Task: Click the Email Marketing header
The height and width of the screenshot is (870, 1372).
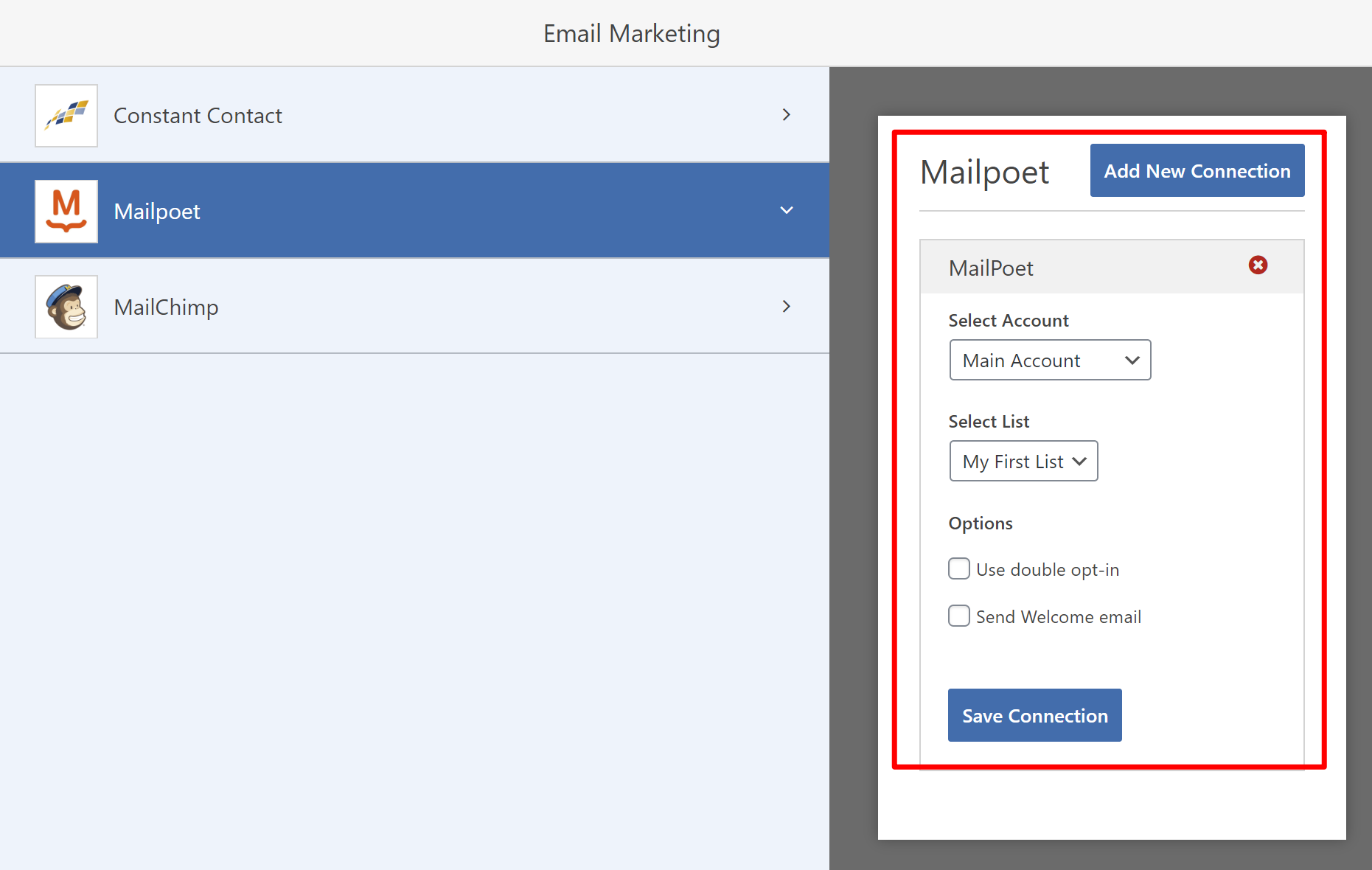Action: (631, 32)
